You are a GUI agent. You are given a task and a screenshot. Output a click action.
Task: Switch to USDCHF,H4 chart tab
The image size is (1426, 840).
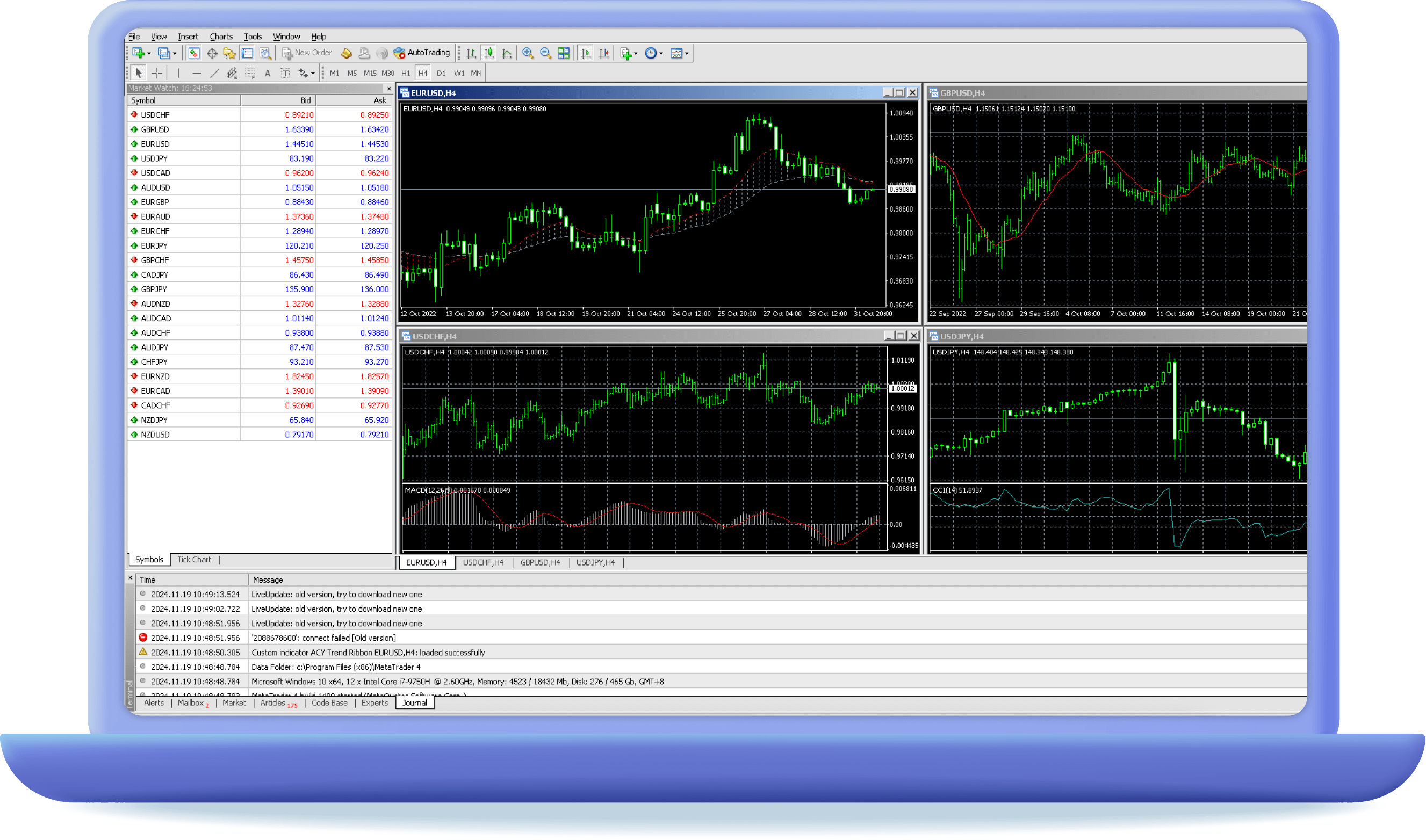(x=483, y=562)
